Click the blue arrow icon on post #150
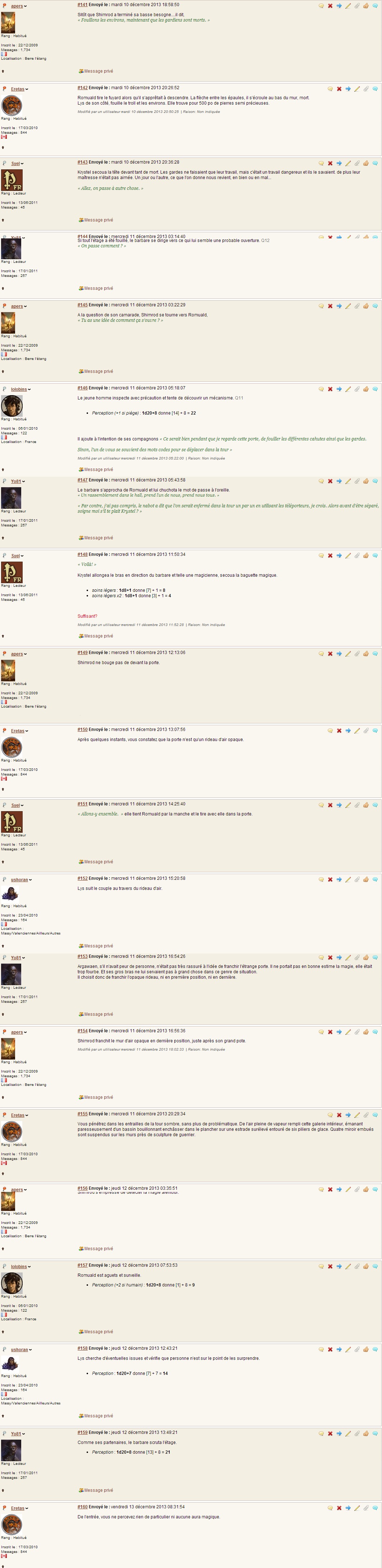This screenshot has width=382, height=1568. click(x=348, y=731)
